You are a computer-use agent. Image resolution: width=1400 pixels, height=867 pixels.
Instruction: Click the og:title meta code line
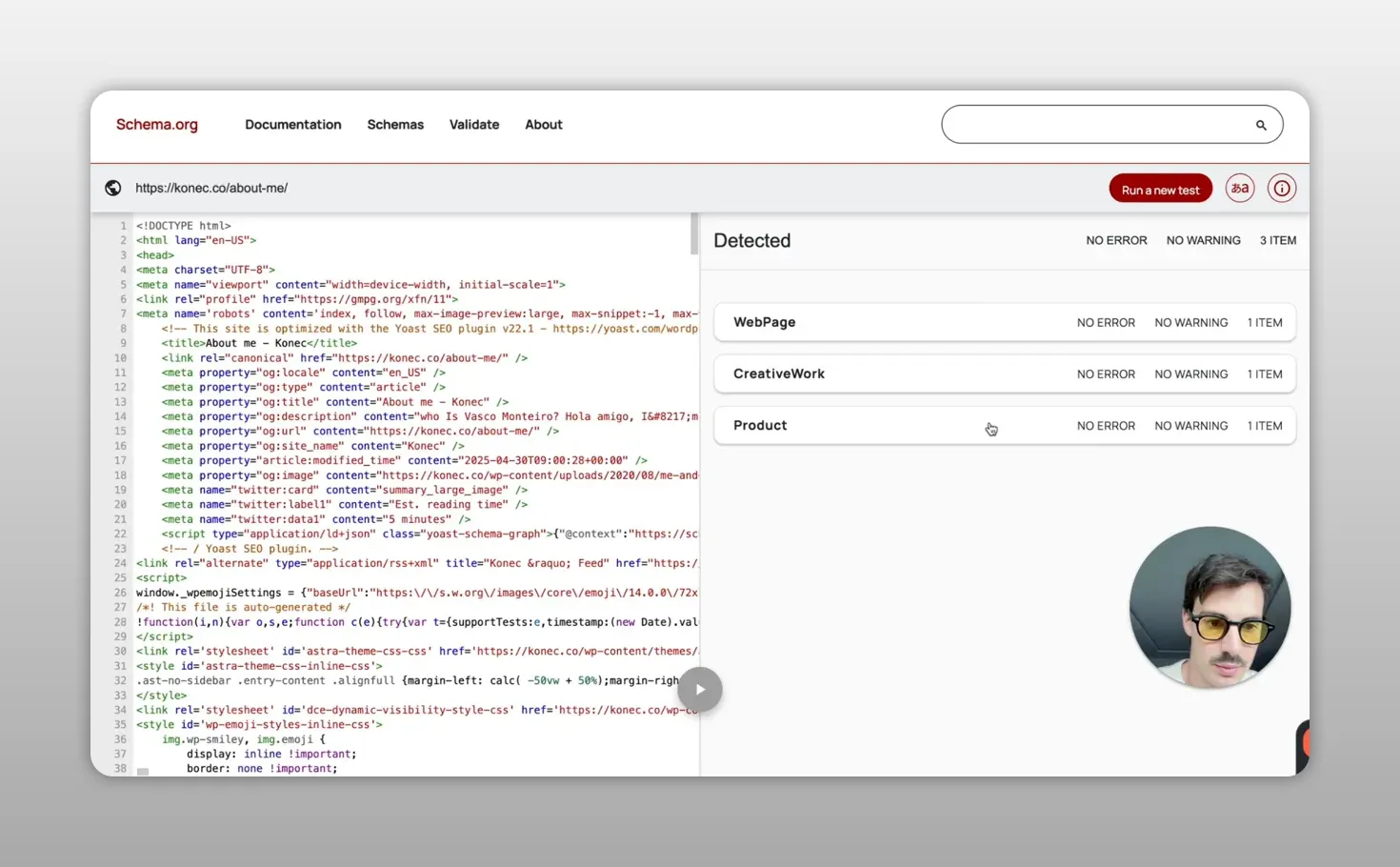[335, 402]
